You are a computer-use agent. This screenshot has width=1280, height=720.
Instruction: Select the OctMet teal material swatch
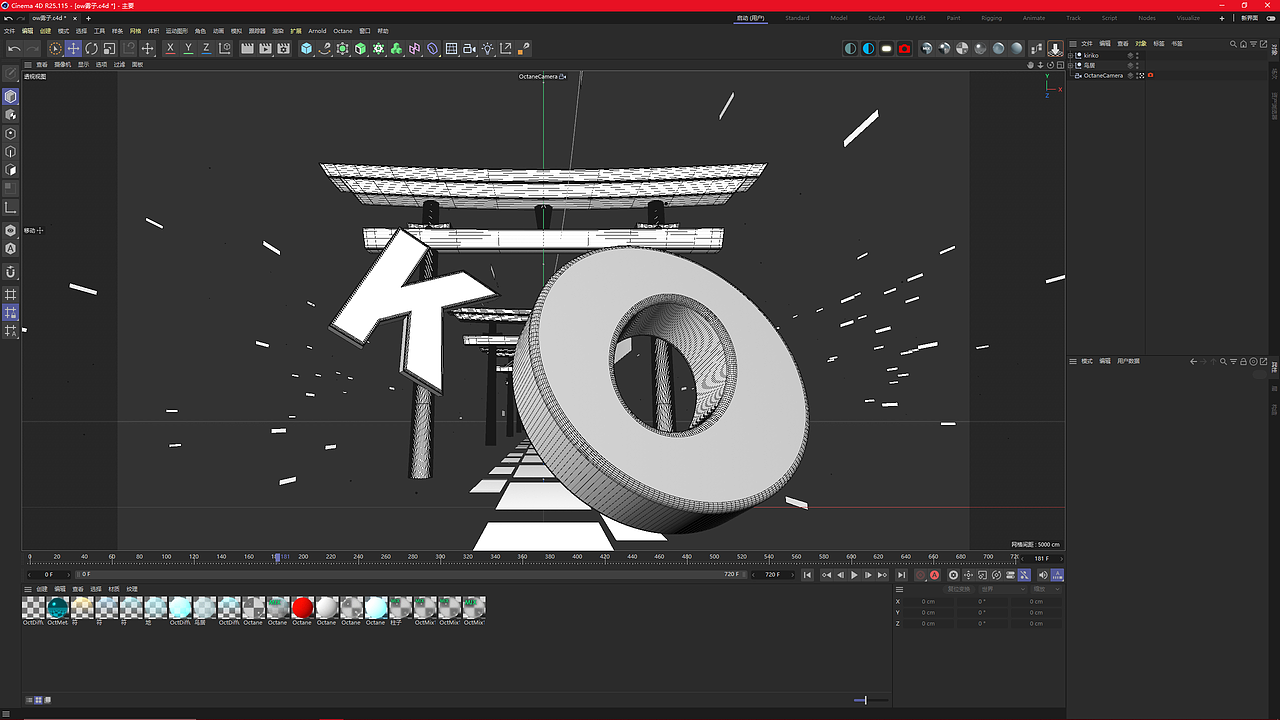[x=58, y=608]
